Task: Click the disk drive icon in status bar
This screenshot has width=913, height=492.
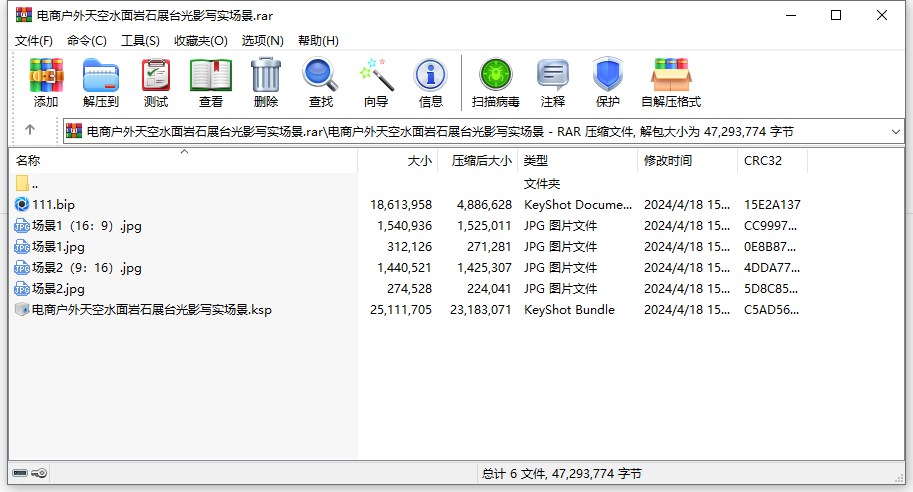Action: 20,473
